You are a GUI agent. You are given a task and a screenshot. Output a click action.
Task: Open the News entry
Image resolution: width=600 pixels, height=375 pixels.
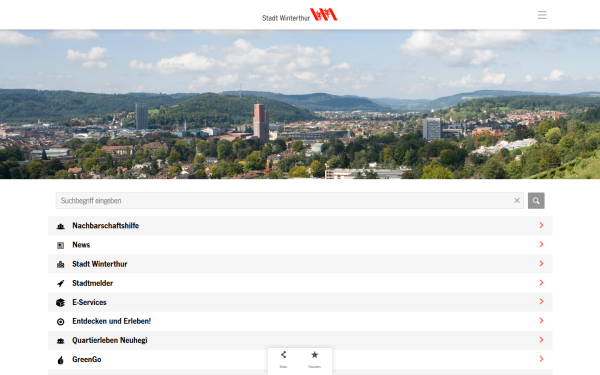(300, 245)
